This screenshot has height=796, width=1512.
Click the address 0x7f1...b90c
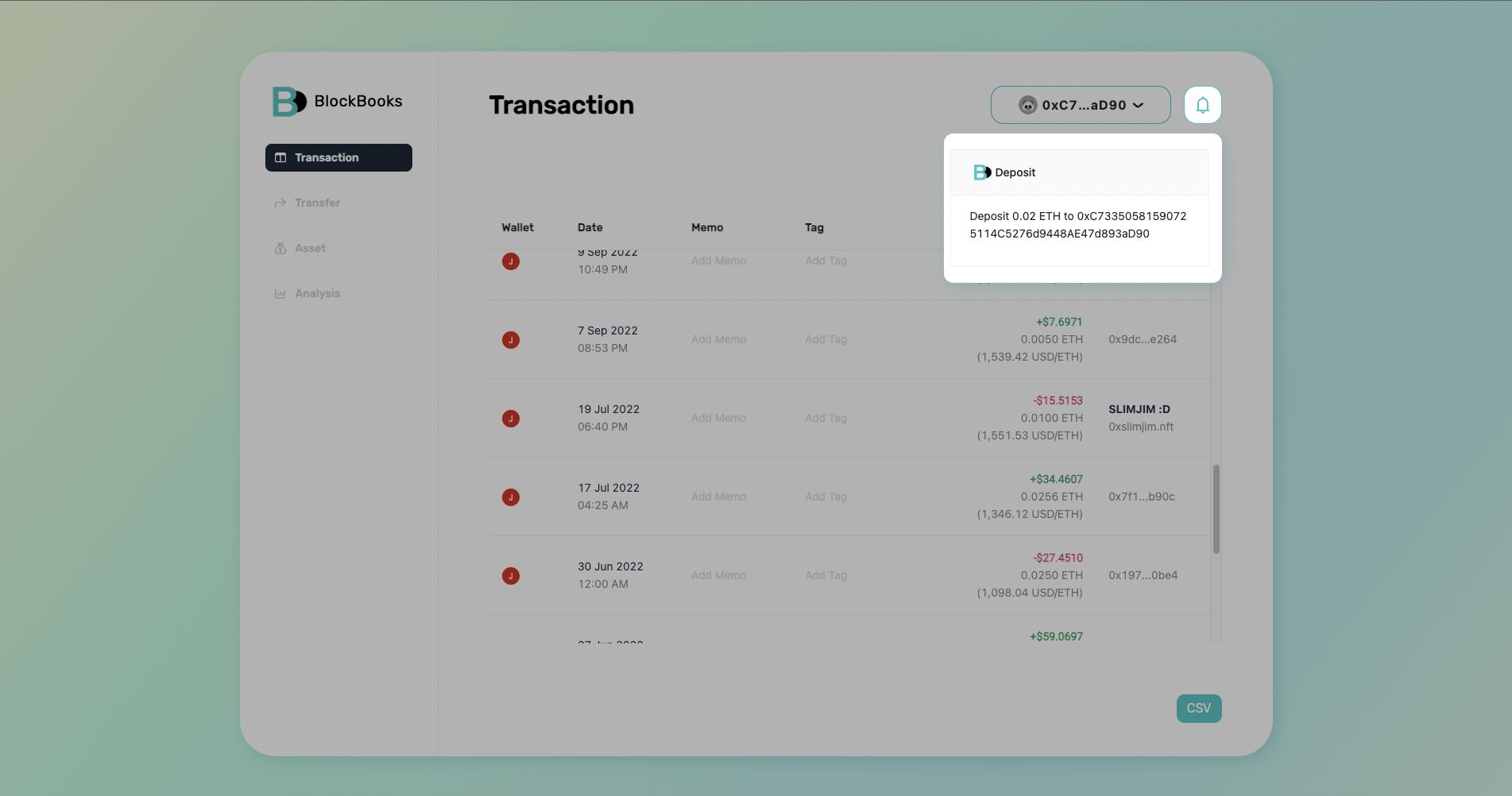click(1142, 497)
